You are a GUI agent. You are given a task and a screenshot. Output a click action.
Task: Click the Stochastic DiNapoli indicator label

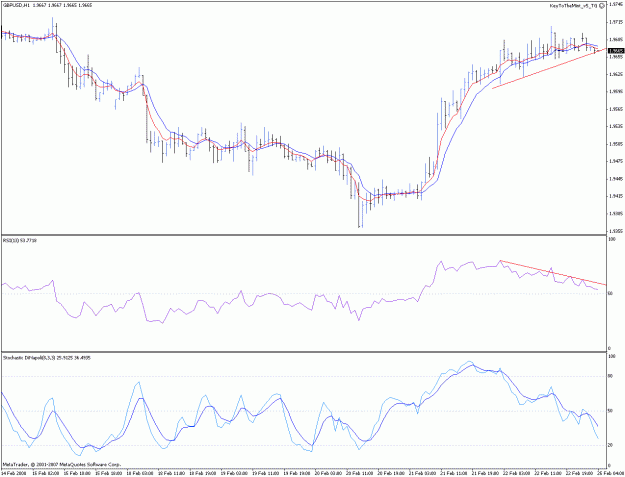click(x=47, y=358)
